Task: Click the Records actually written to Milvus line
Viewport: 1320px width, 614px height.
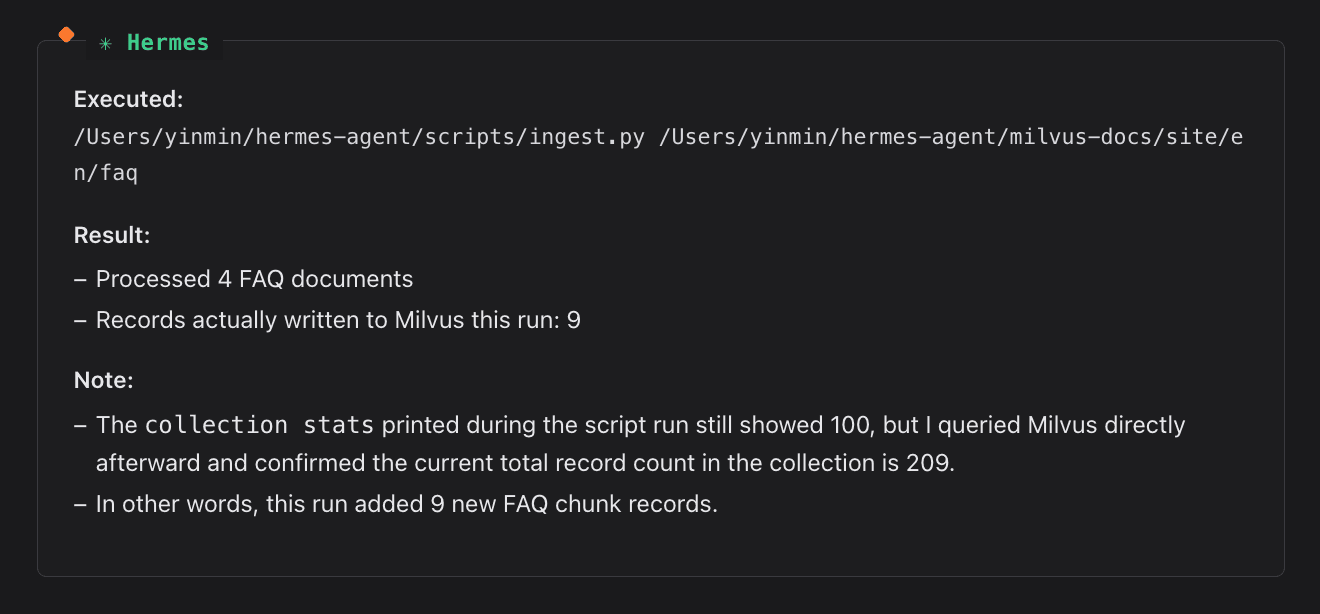Action: [338, 320]
